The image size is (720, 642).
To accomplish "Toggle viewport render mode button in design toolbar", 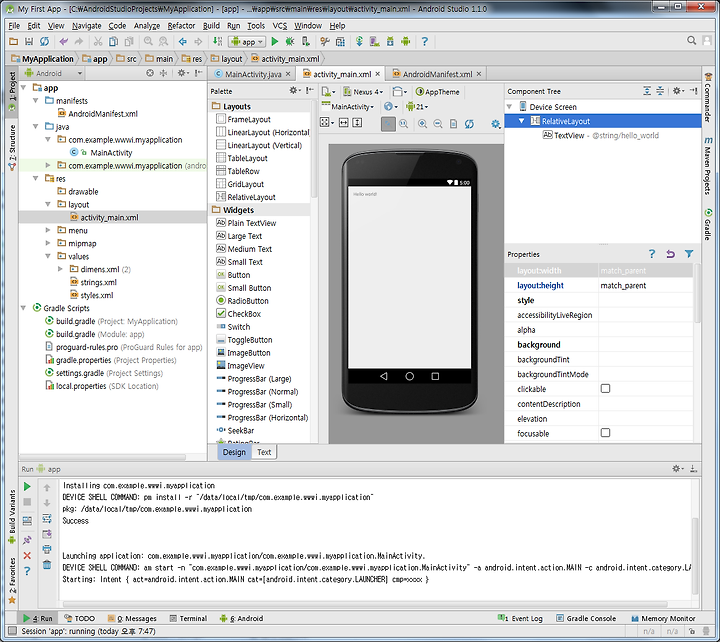I will pos(325,123).
